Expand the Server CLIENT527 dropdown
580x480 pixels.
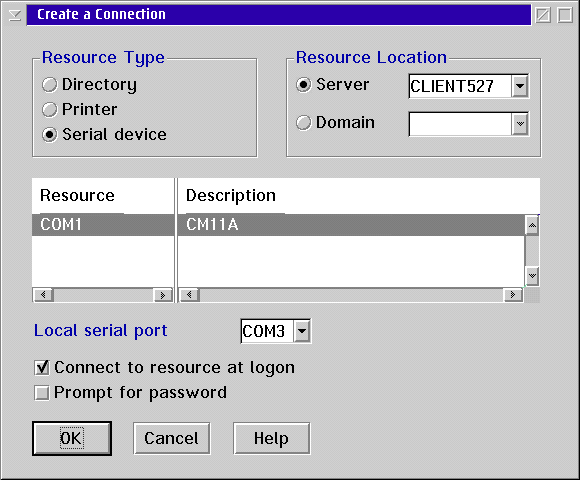(520, 86)
